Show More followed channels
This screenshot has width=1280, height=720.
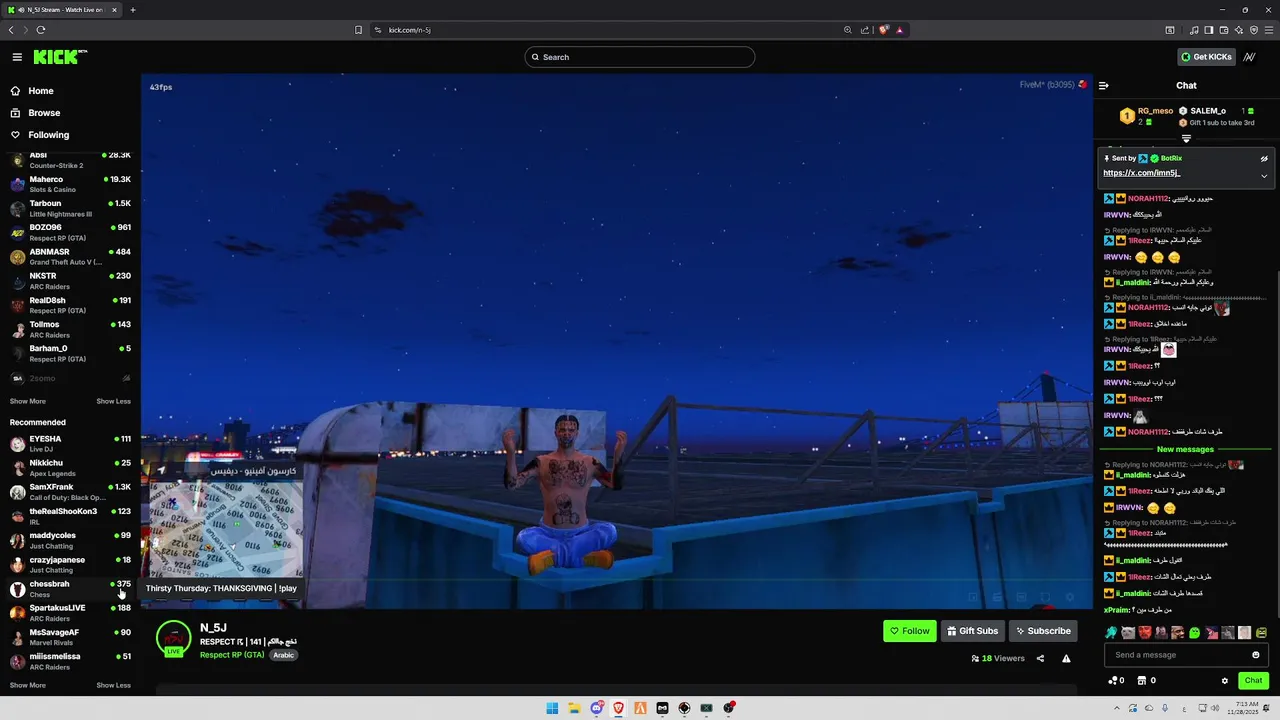[28, 401]
